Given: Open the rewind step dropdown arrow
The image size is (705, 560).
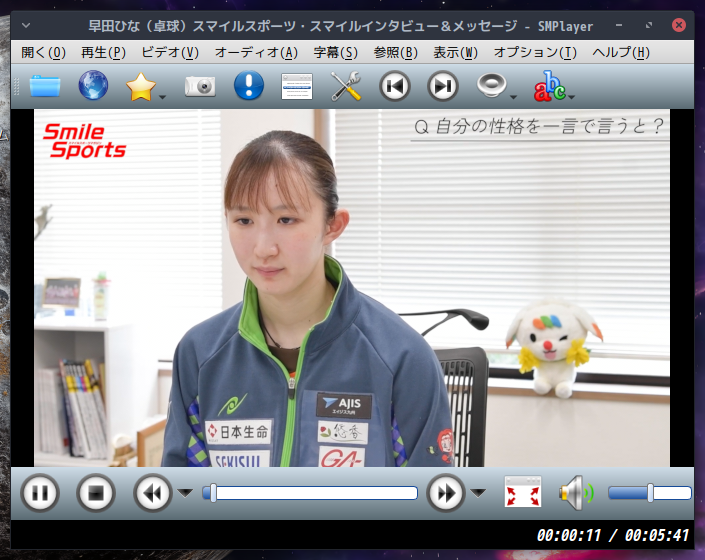Looking at the screenshot, I should click(185, 493).
